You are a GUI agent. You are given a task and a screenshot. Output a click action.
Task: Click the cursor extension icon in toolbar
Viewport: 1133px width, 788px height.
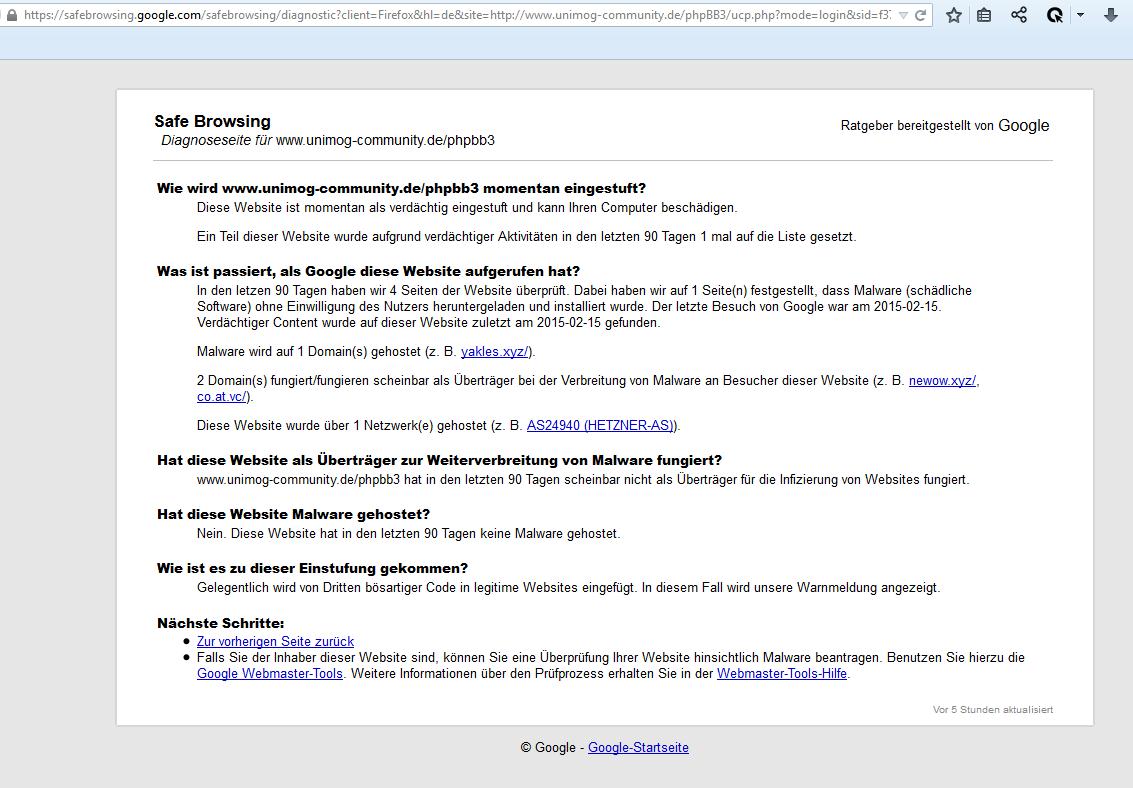[1054, 15]
